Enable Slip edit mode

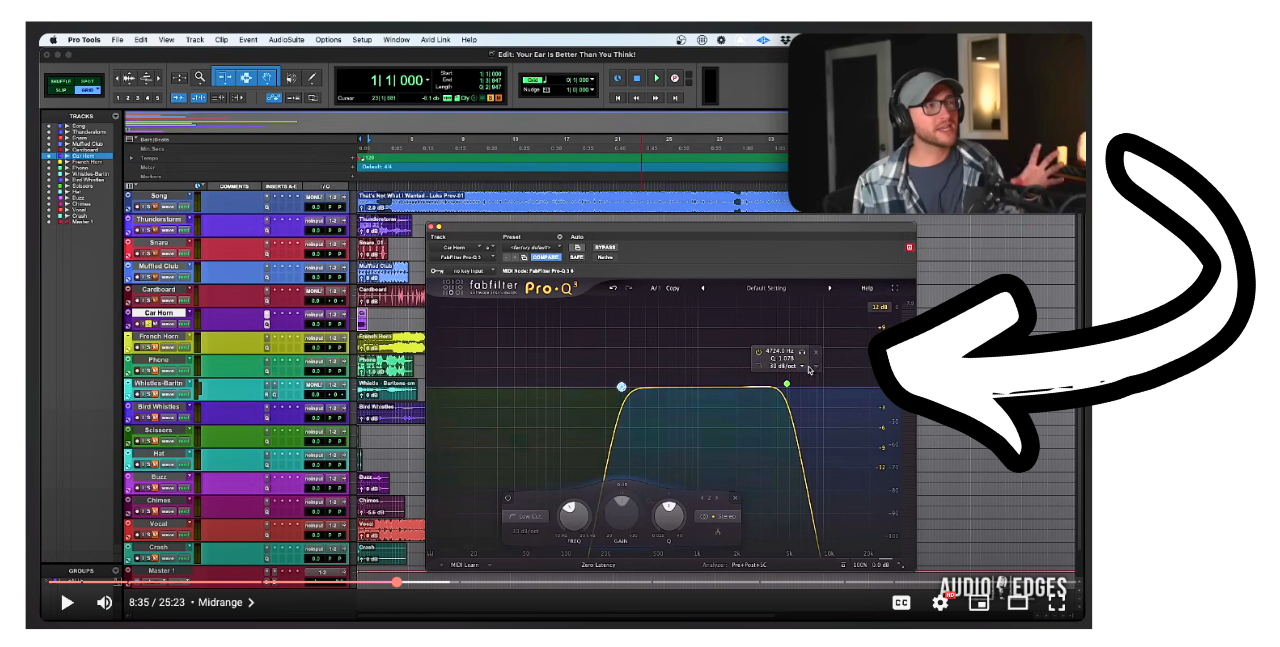click(61, 90)
